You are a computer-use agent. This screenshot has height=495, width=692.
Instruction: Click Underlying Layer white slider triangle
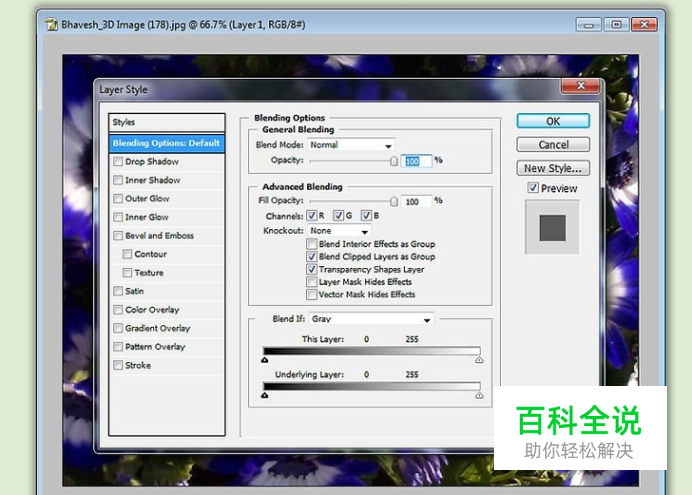[x=479, y=396]
